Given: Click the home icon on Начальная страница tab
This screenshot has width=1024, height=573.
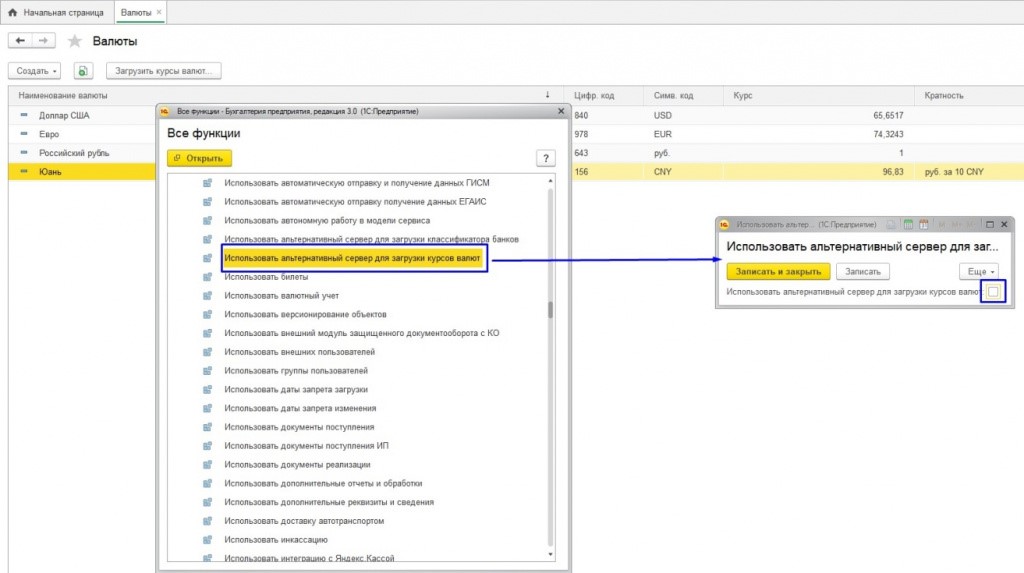Looking at the screenshot, I should pyautogui.click(x=13, y=13).
